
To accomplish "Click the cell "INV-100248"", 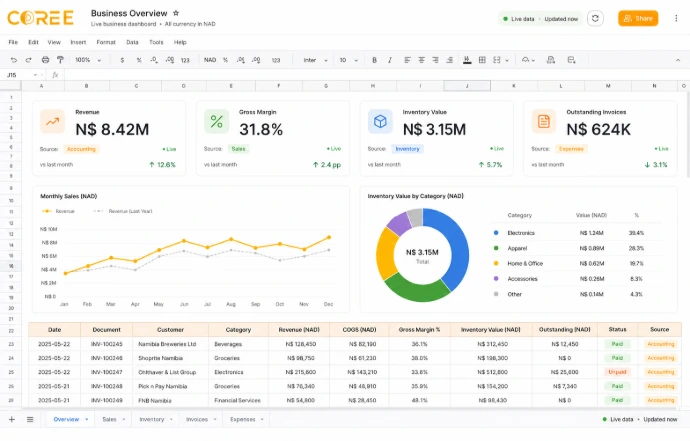I will [106, 386].
